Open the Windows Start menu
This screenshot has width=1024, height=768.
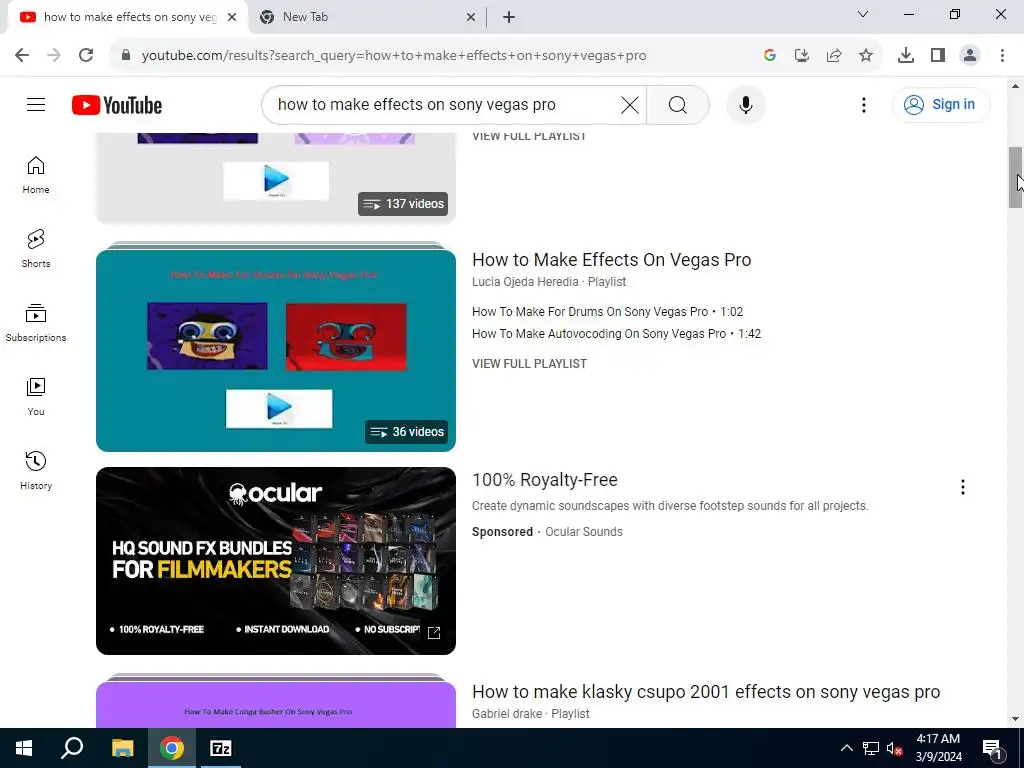coord(24,748)
